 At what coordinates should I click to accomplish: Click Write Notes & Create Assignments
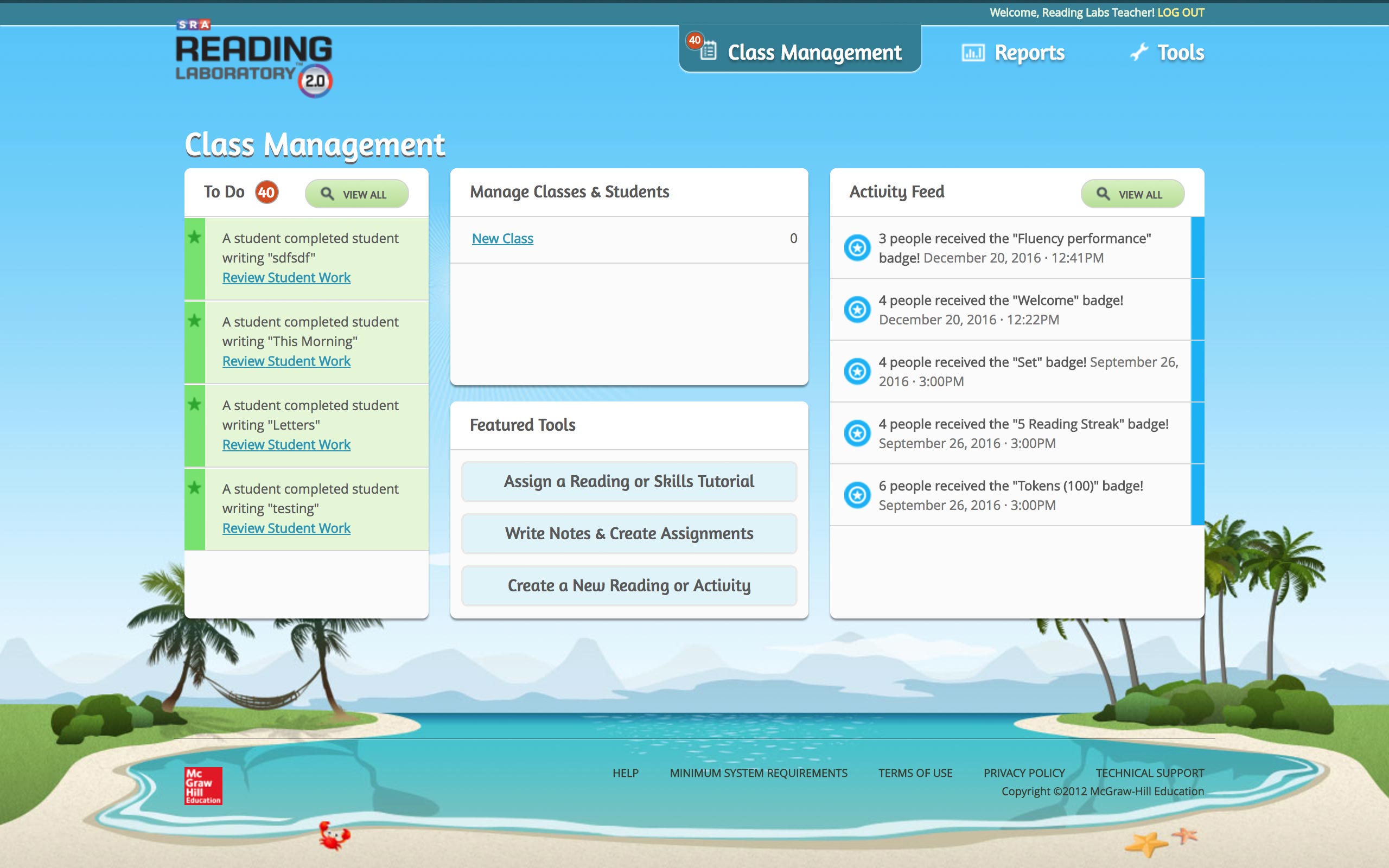point(628,534)
